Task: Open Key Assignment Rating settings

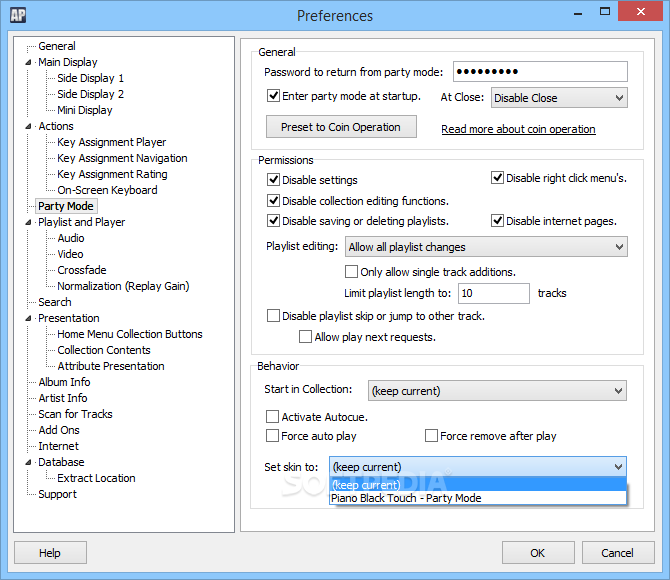Action: point(112,174)
